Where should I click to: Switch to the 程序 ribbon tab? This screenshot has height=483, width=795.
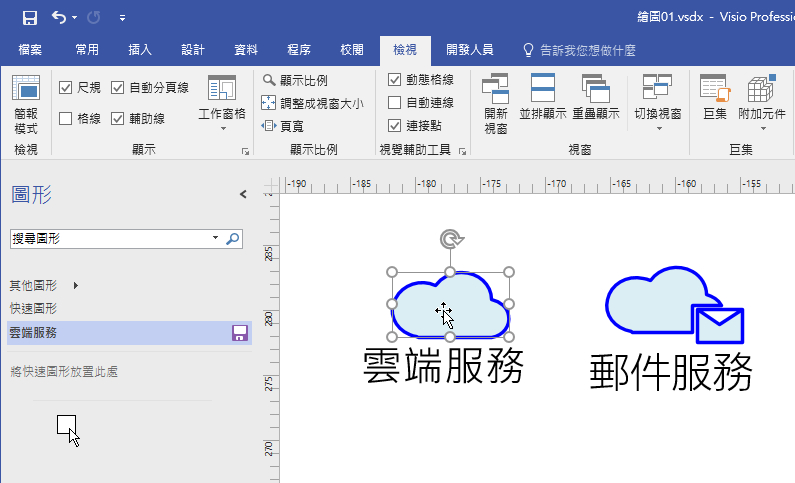coord(299,50)
